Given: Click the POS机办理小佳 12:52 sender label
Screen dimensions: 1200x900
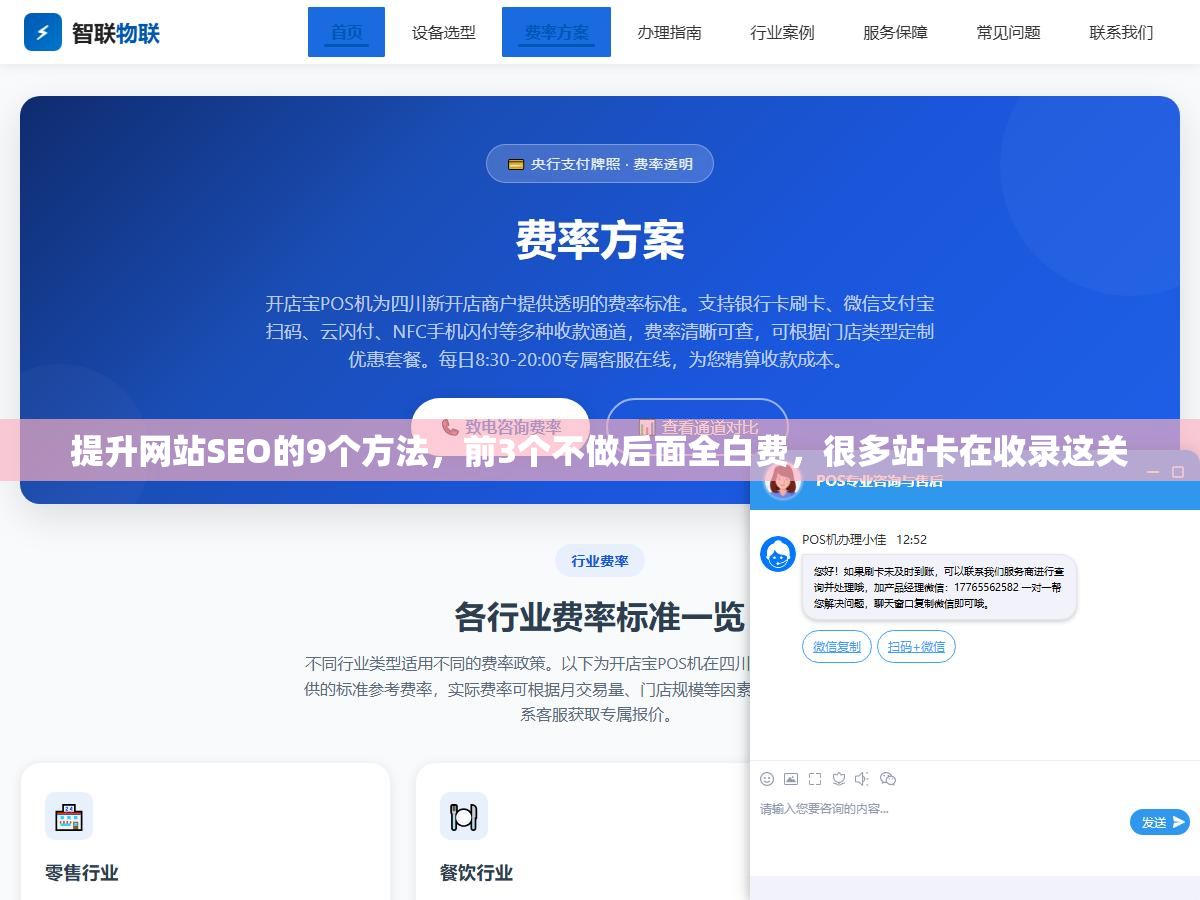Looking at the screenshot, I should (x=864, y=539).
